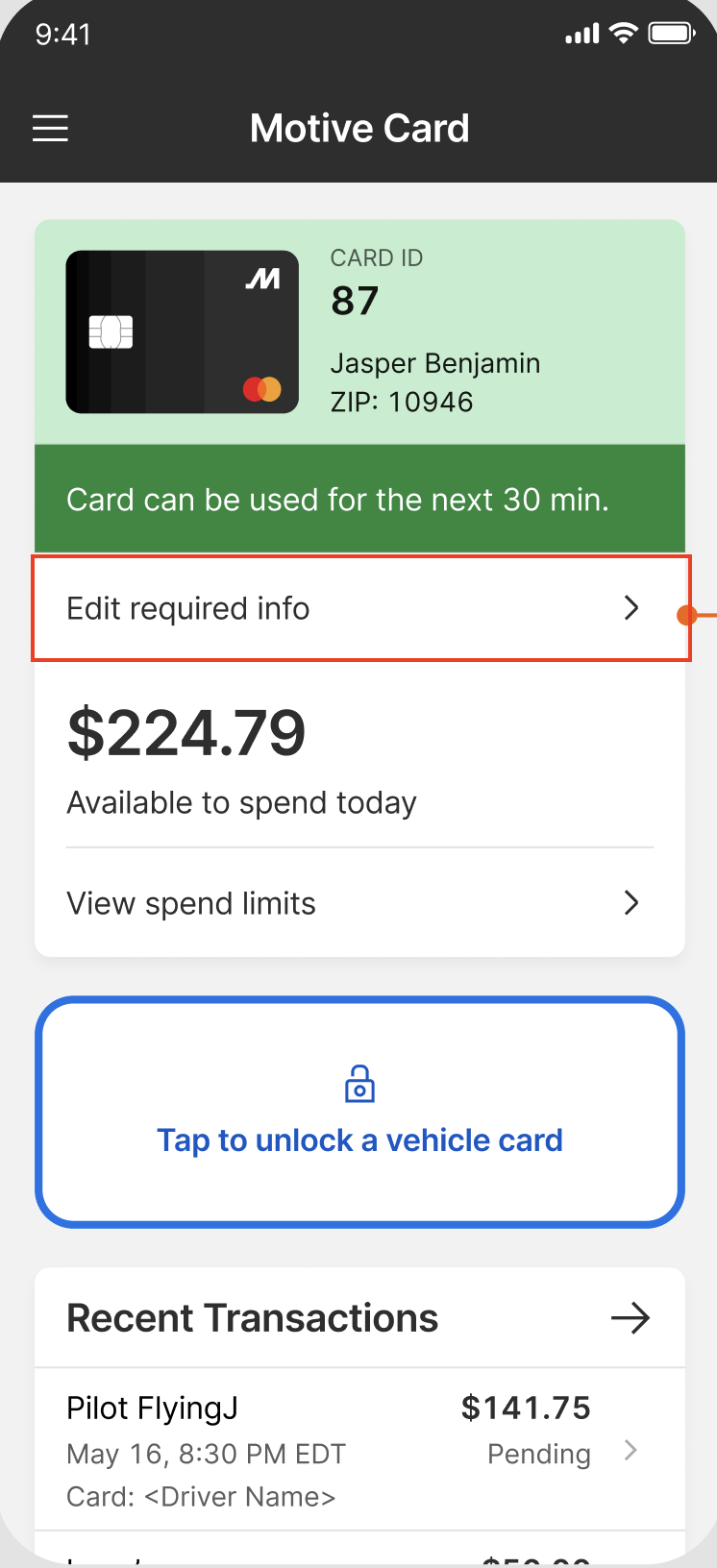Expand the Edit required info chevron
Image resolution: width=717 pixels, height=1568 pixels.
click(x=631, y=608)
